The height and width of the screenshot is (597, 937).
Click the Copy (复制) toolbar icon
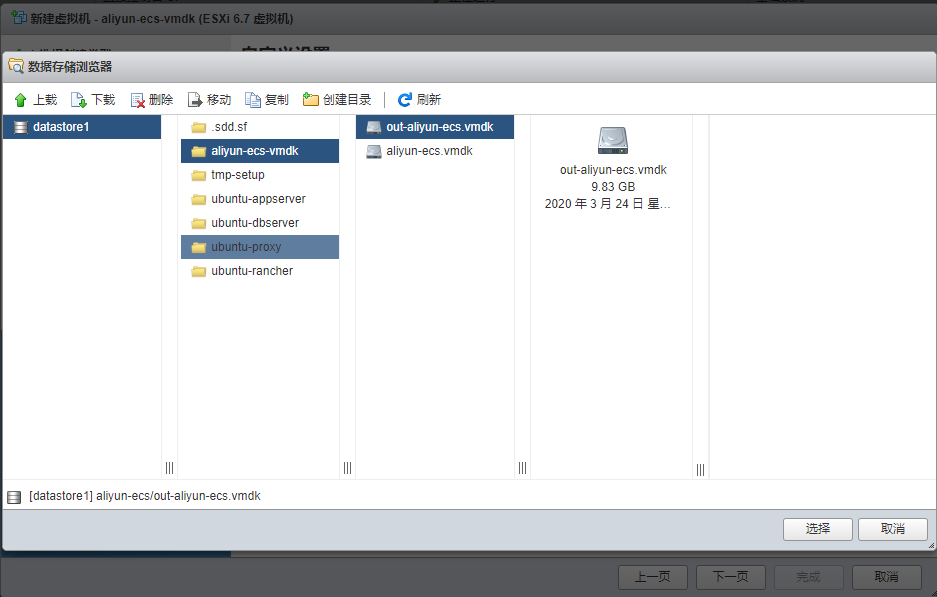[253, 100]
